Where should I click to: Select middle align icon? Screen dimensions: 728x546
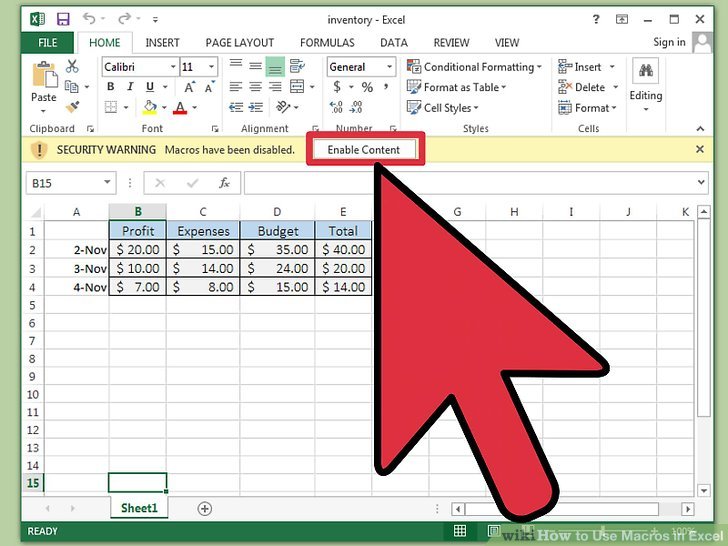(x=255, y=66)
